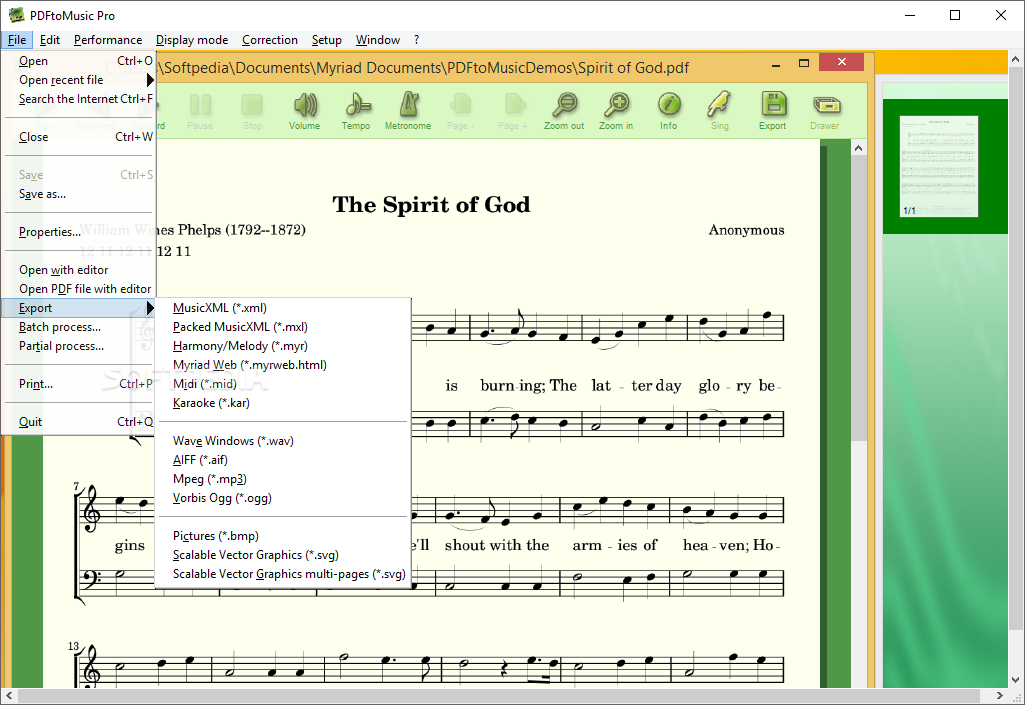Click the Sing bird icon
Screen dimensions: 1025x705
click(719, 105)
